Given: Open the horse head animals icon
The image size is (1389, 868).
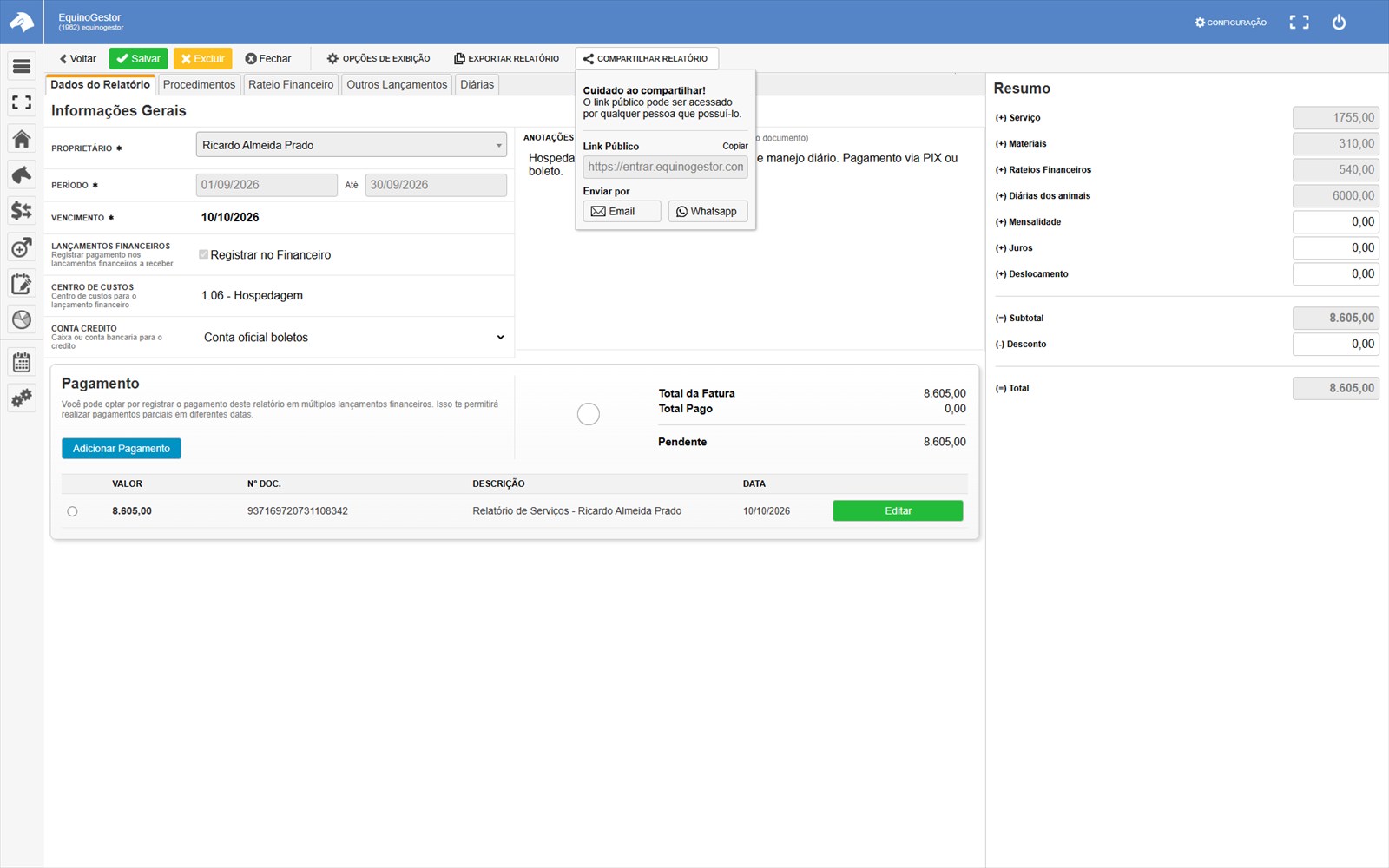Looking at the screenshot, I should pyautogui.click(x=22, y=174).
